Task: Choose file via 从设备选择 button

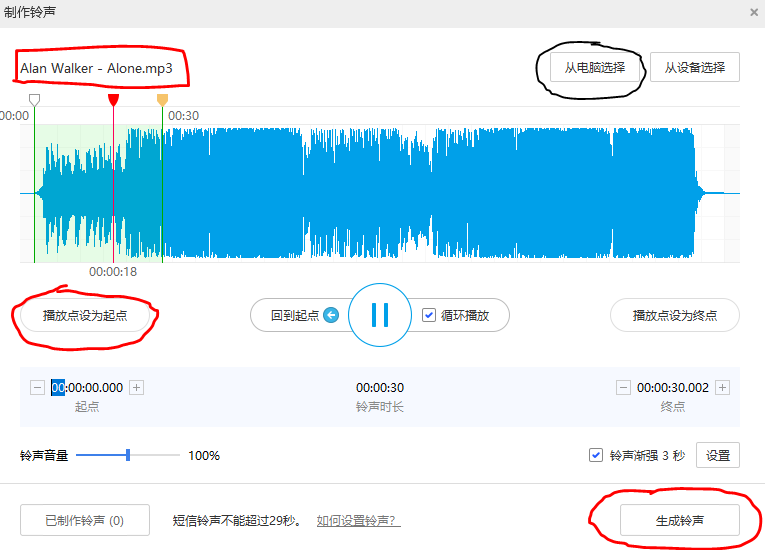Action: (695, 67)
